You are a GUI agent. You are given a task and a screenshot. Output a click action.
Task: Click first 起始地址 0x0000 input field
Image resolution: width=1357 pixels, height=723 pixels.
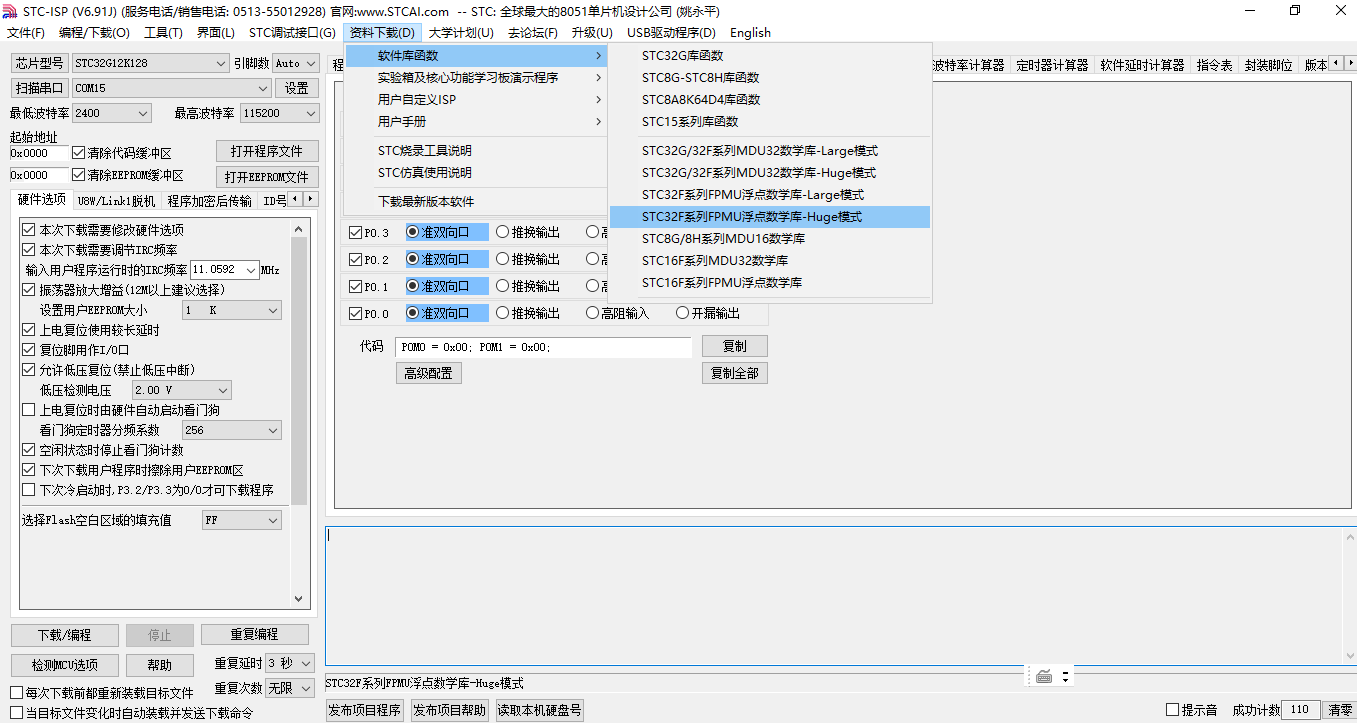(x=39, y=153)
